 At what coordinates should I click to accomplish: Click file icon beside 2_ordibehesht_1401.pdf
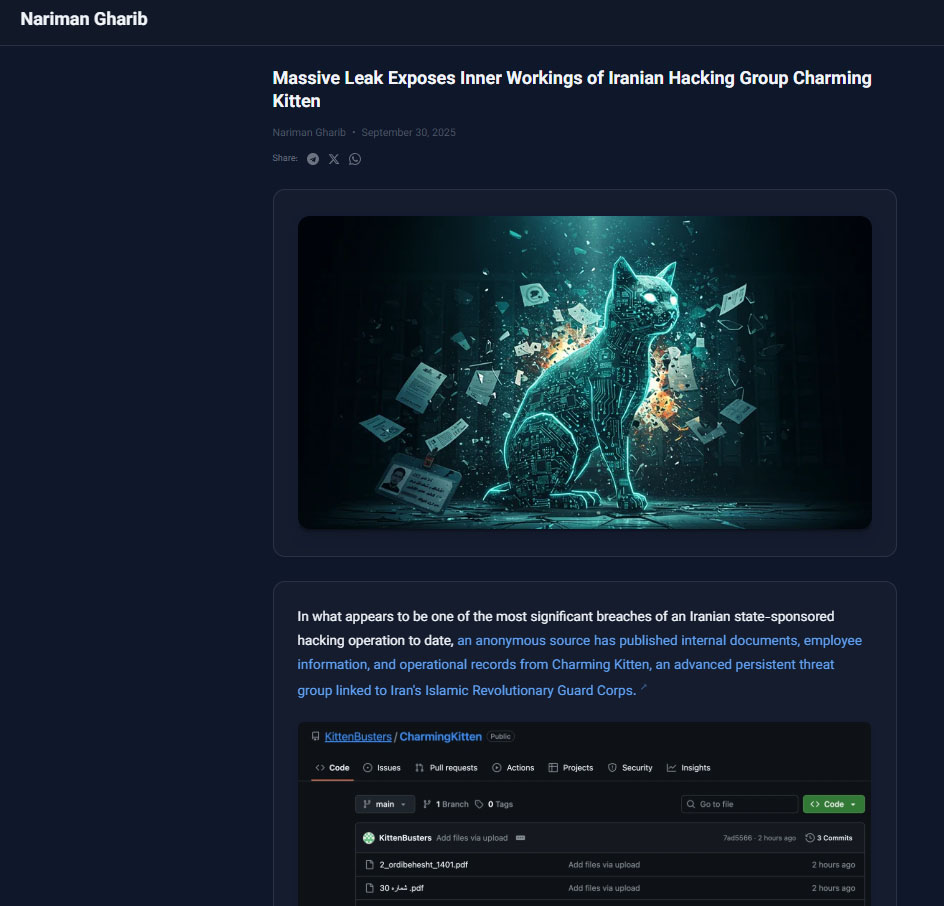coord(369,864)
